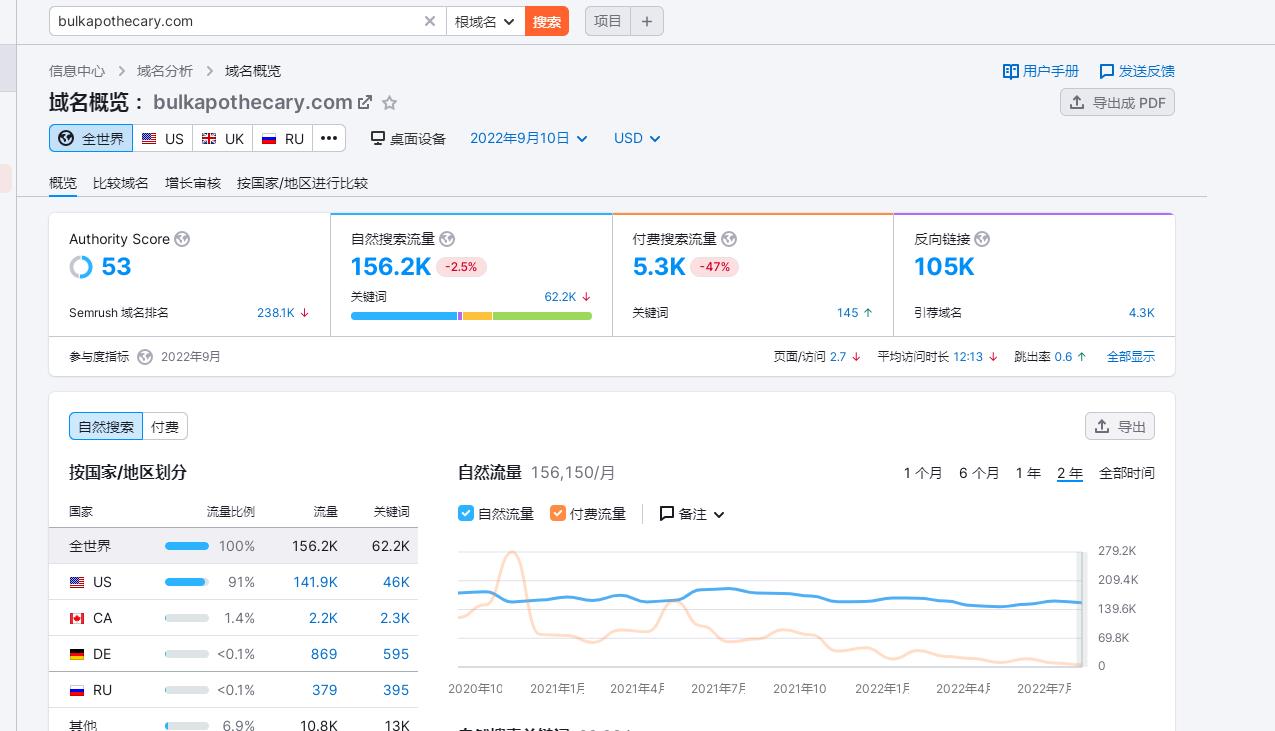Click the info globe next to 自然搜索流量
Image resolution: width=1275 pixels, height=731 pixels.
(447, 239)
